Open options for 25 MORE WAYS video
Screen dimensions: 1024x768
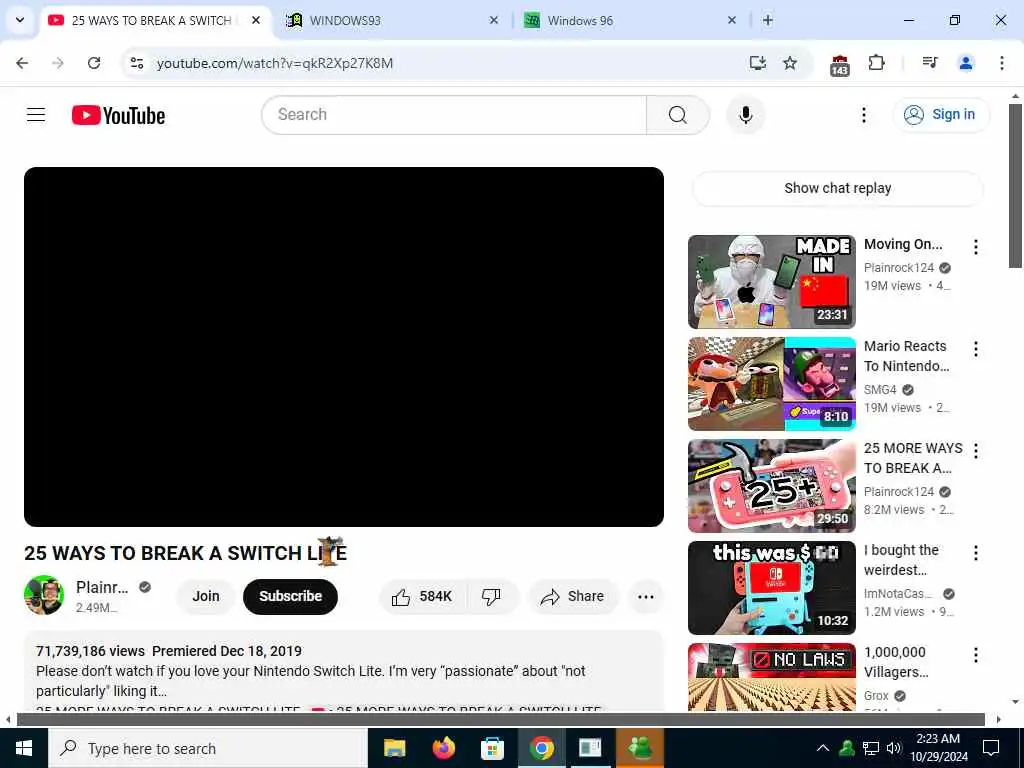point(976,451)
